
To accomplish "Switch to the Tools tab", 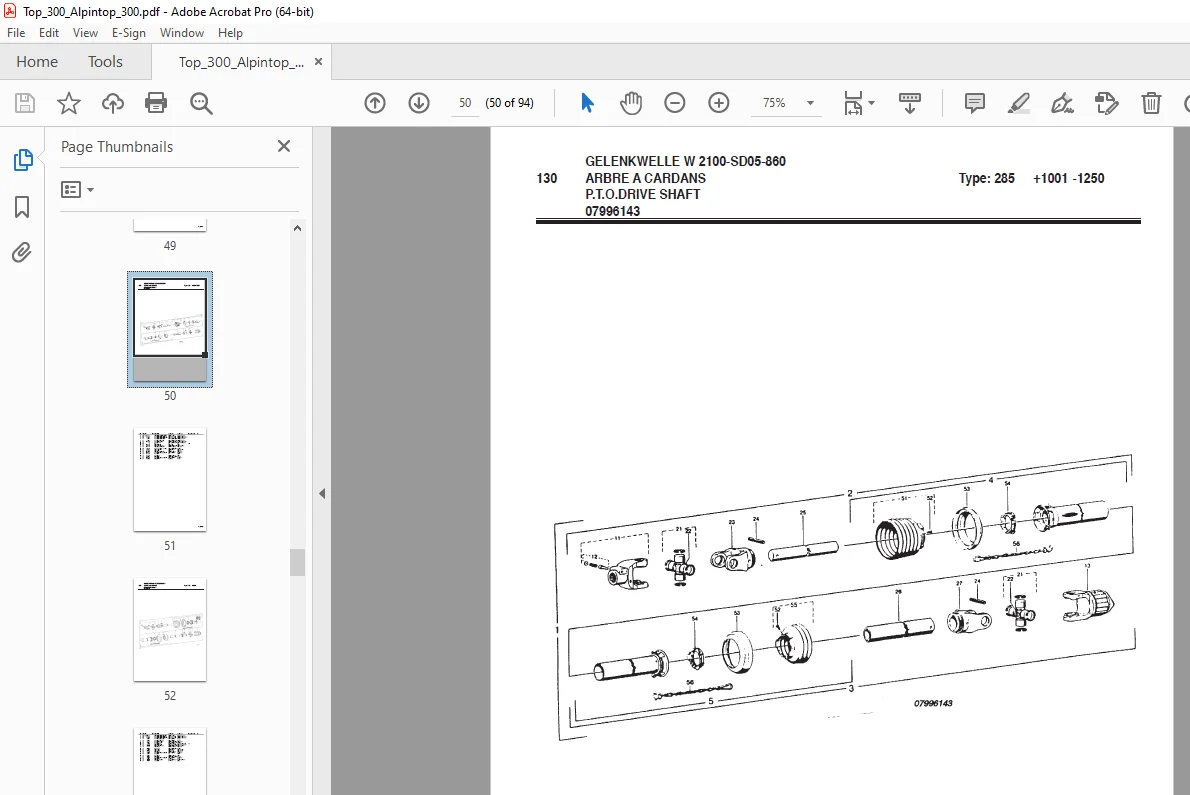I will (x=105, y=61).
